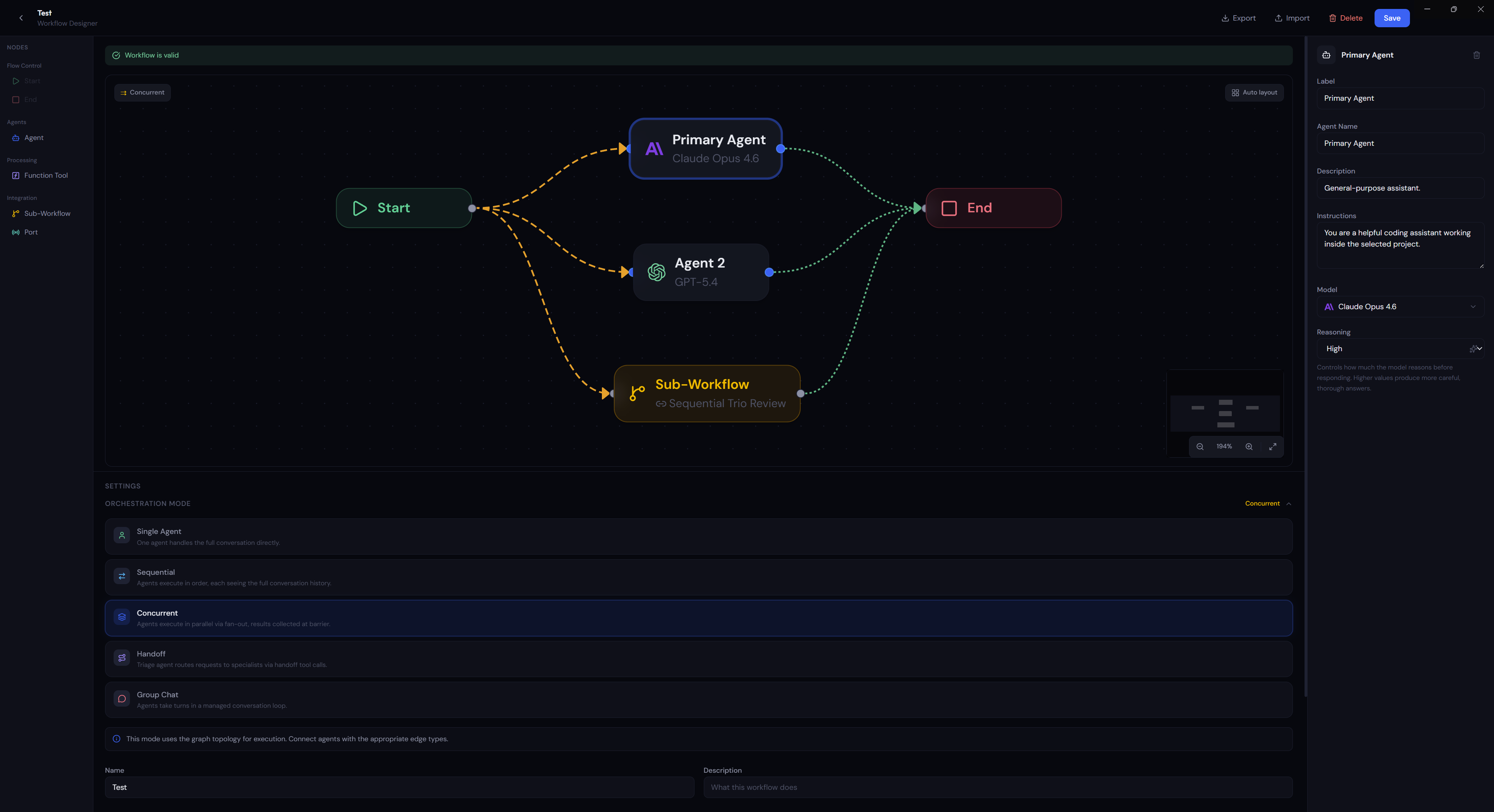Select the Start node on the canvas

point(404,208)
